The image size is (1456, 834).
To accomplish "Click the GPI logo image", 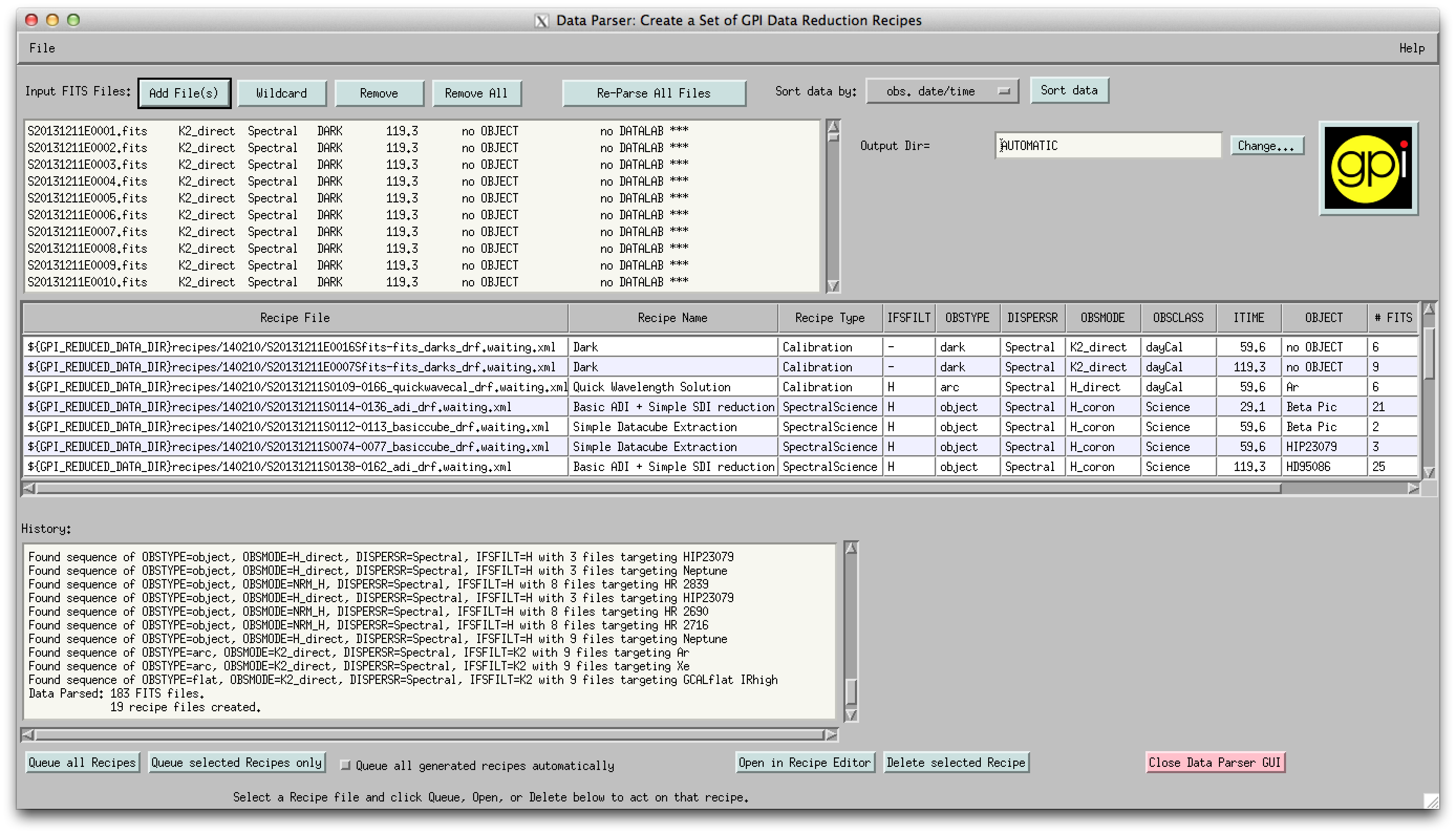I will coord(1368,168).
